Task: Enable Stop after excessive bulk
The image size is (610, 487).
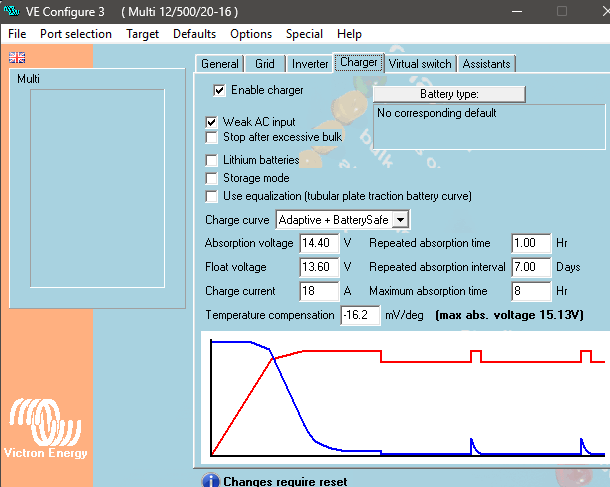Action: (211, 137)
